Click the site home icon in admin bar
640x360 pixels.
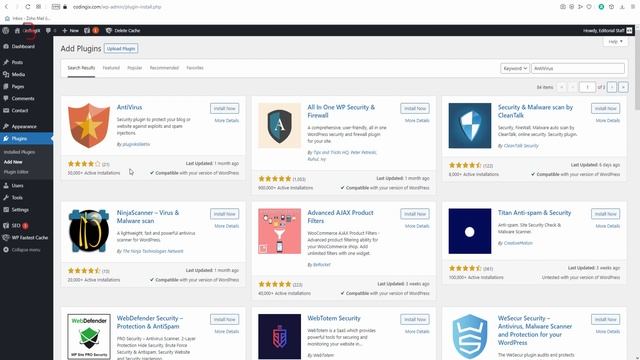17,31
